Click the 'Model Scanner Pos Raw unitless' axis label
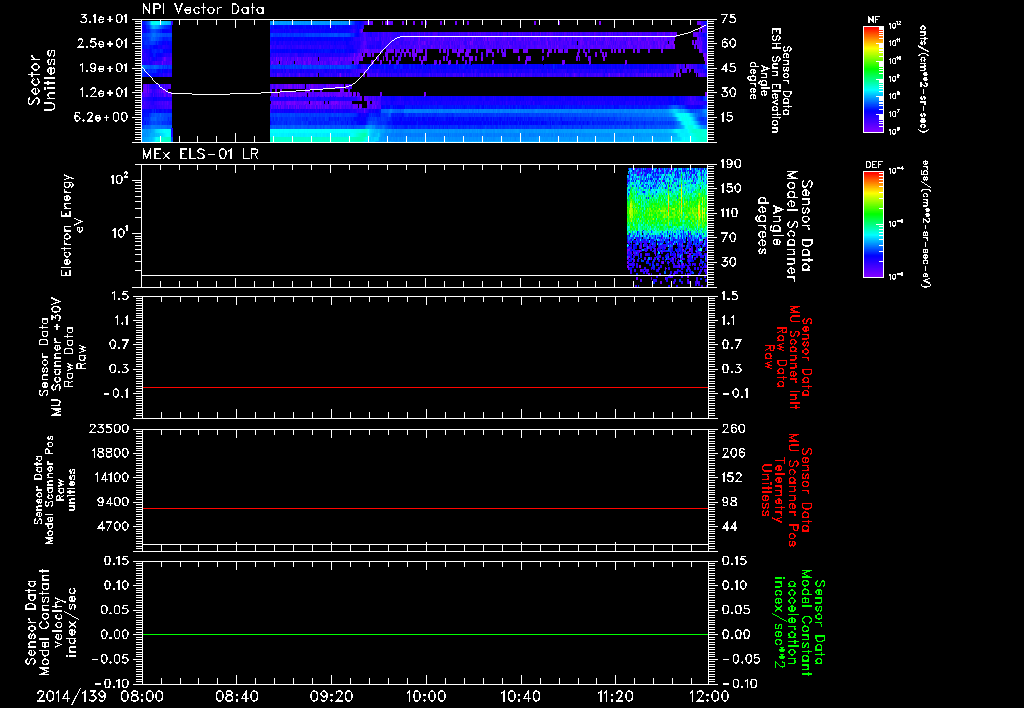Screen dimensions: 1024x708 tap(55, 490)
